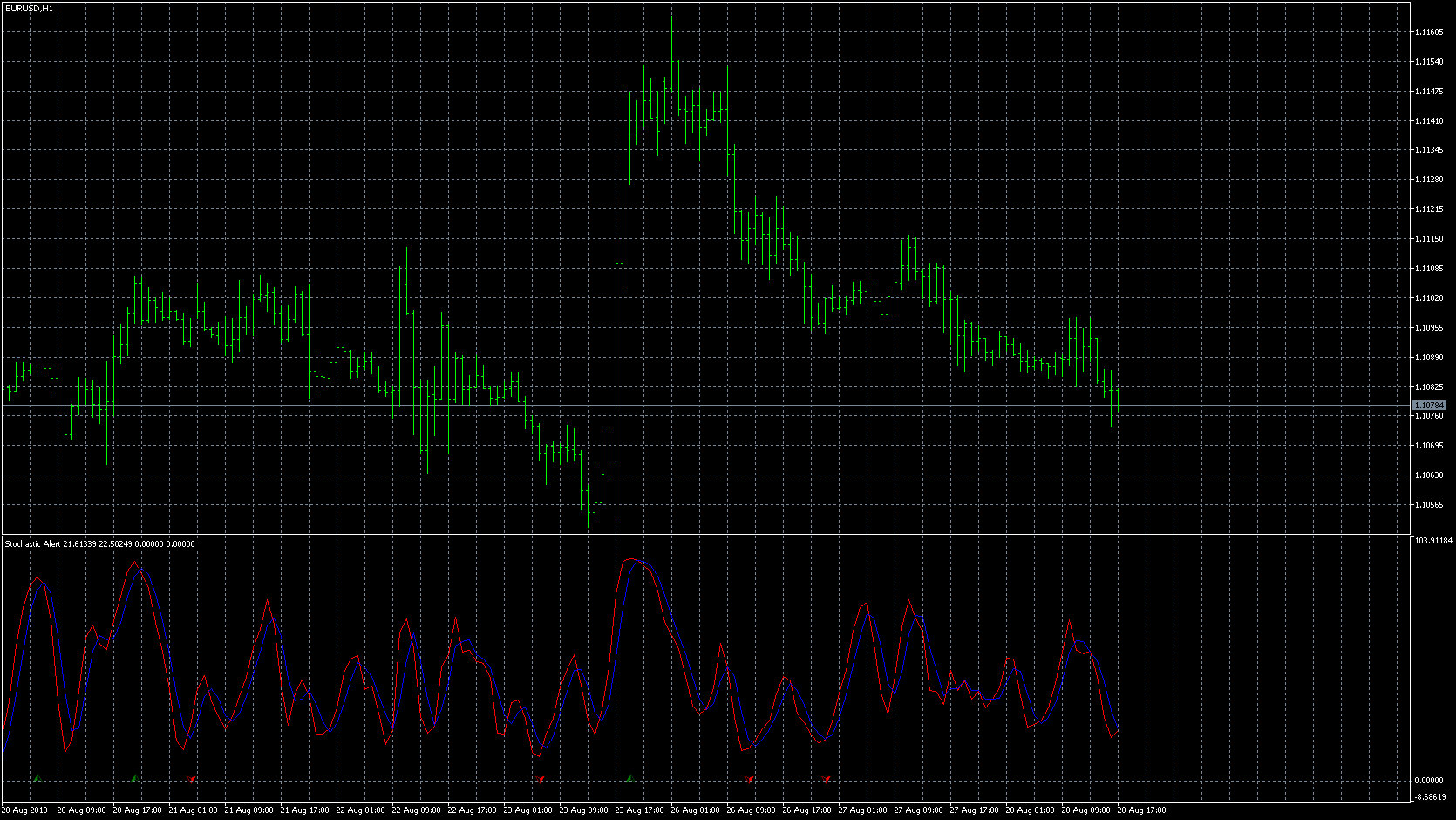Image resolution: width=1456 pixels, height=820 pixels.
Task: Click the green up arrow above 20 Aug 2019
Action: 37,777
